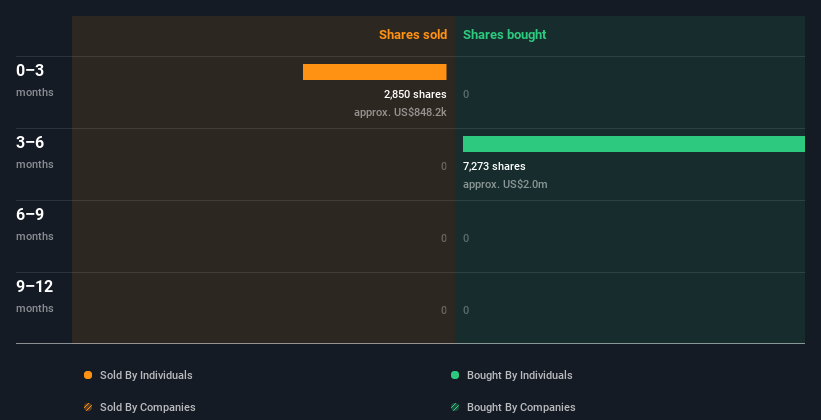Click the Shares bought column header
The width and height of the screenshot is (821, 420).
pyautogui.click(x=505, y=35)
